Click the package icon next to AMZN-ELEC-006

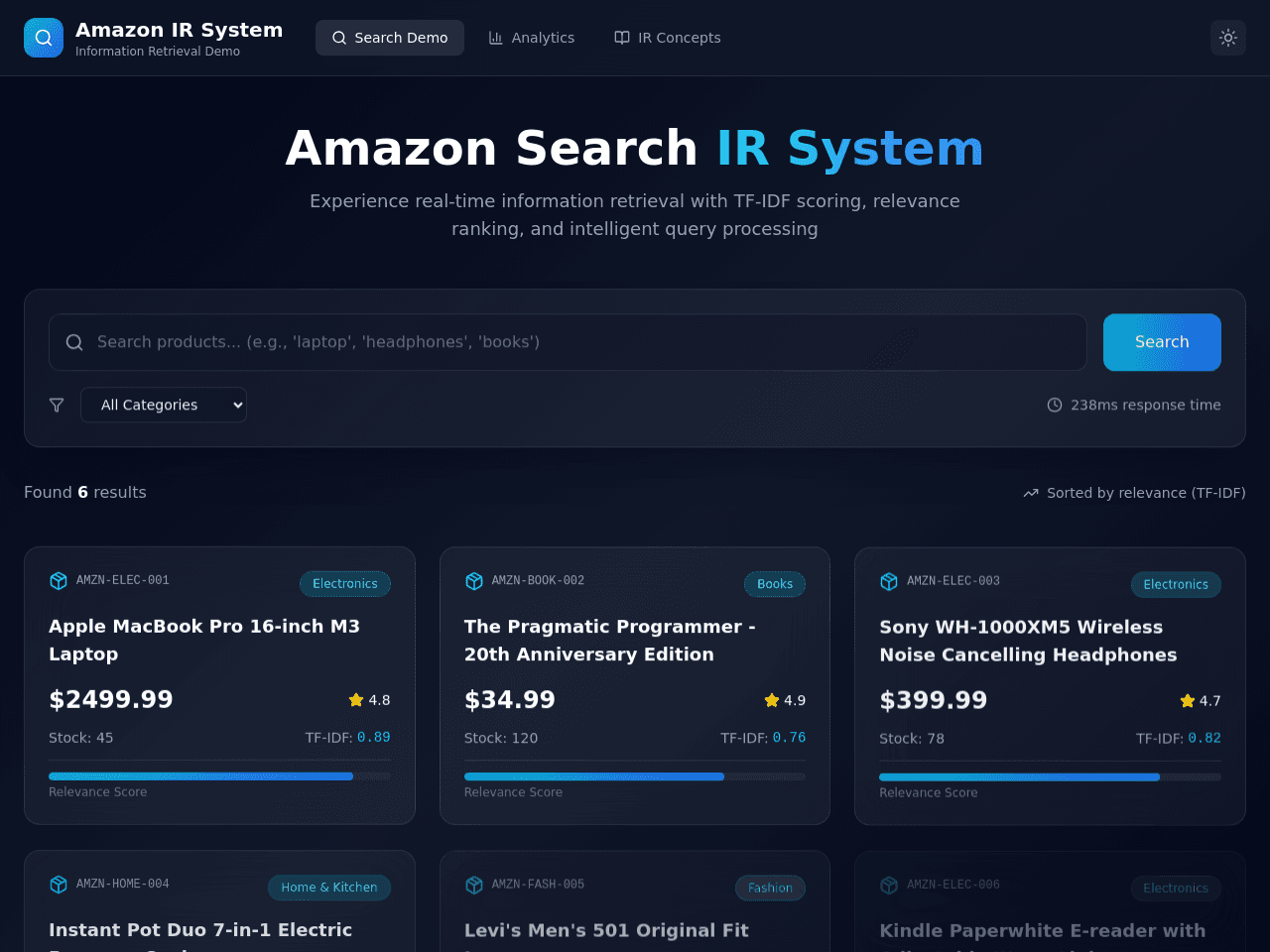[x=889, y=885]
